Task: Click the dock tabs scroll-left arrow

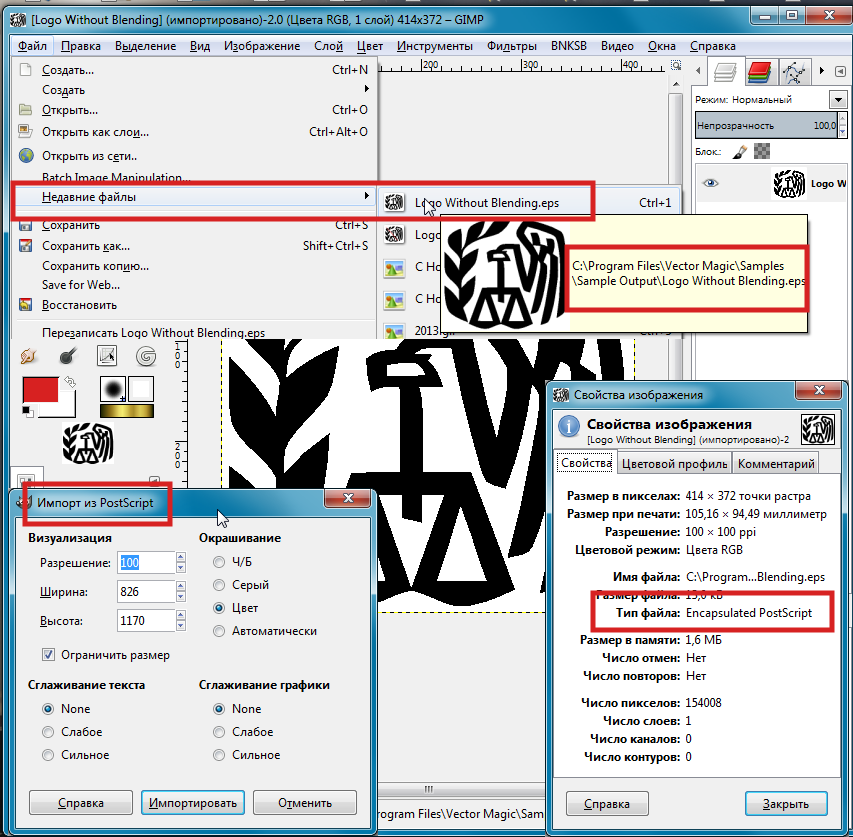Action: pos(698,71)
